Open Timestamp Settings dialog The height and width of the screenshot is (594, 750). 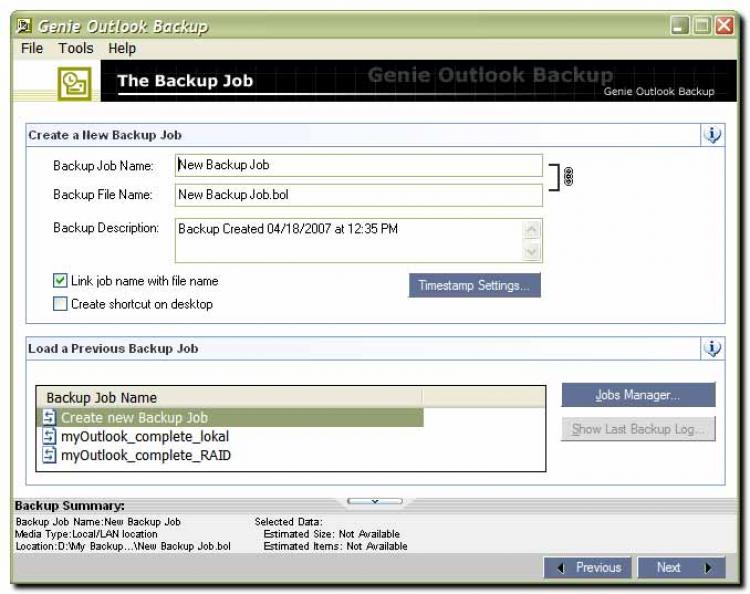(x=475, y=285)
